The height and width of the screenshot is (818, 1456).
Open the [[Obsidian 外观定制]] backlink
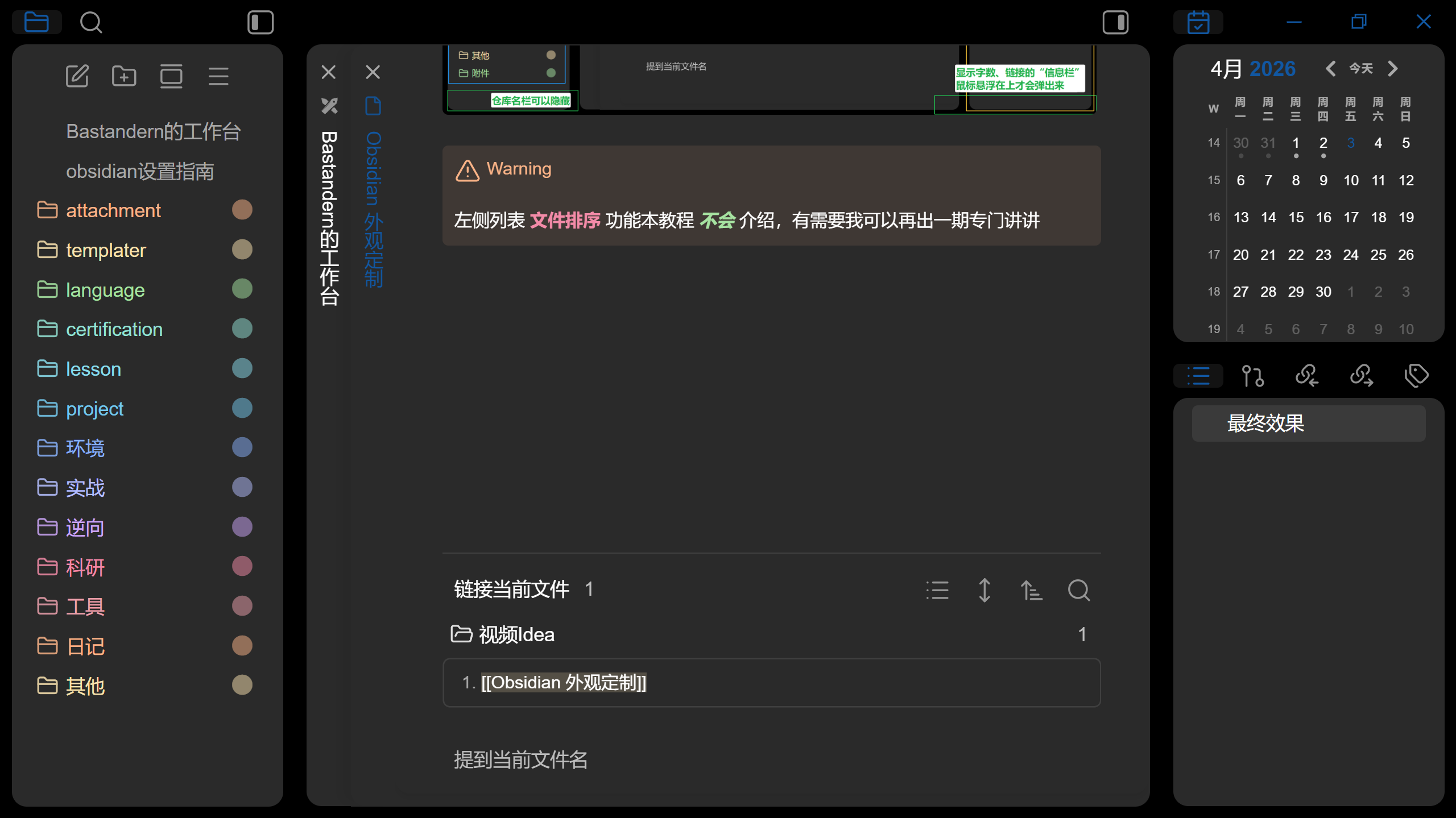[563, 682]
